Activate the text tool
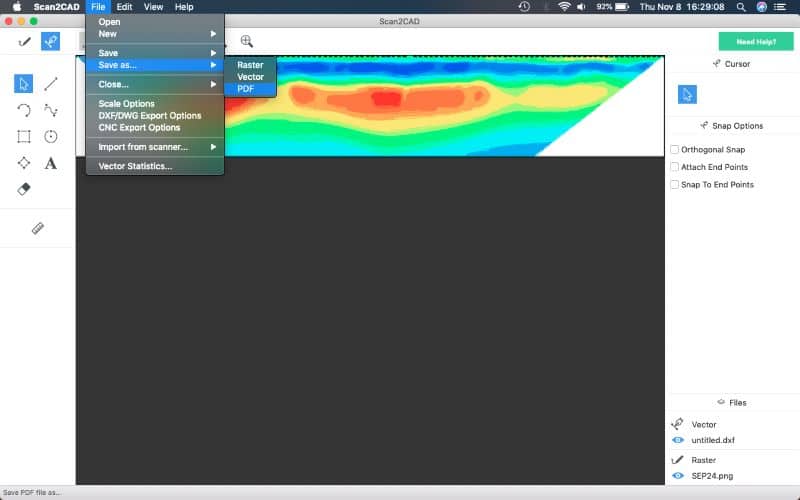This screenshot has height=500, width=800. 51,163
